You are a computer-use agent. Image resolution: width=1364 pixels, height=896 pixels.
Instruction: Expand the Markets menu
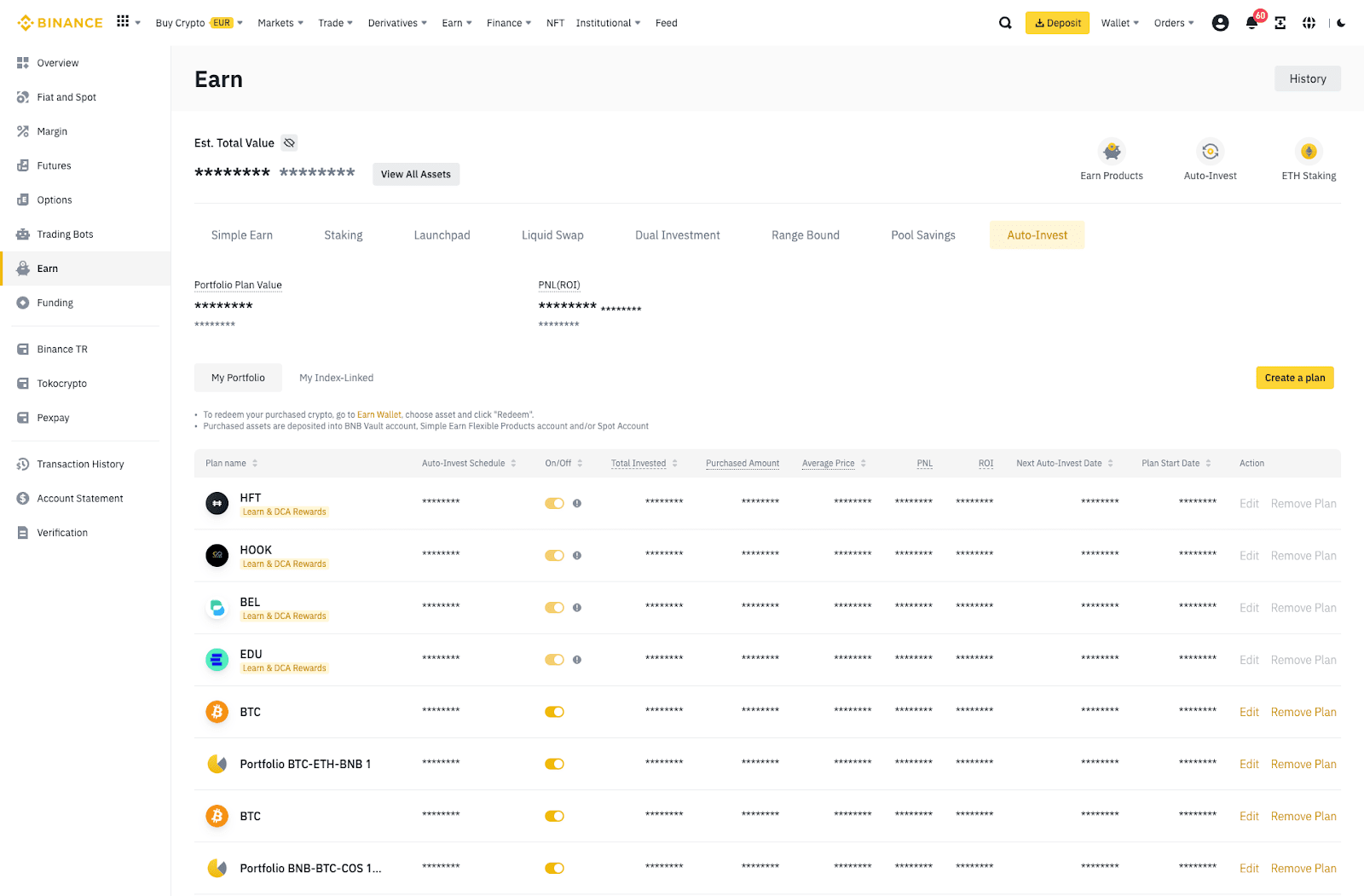pos(280,23)
